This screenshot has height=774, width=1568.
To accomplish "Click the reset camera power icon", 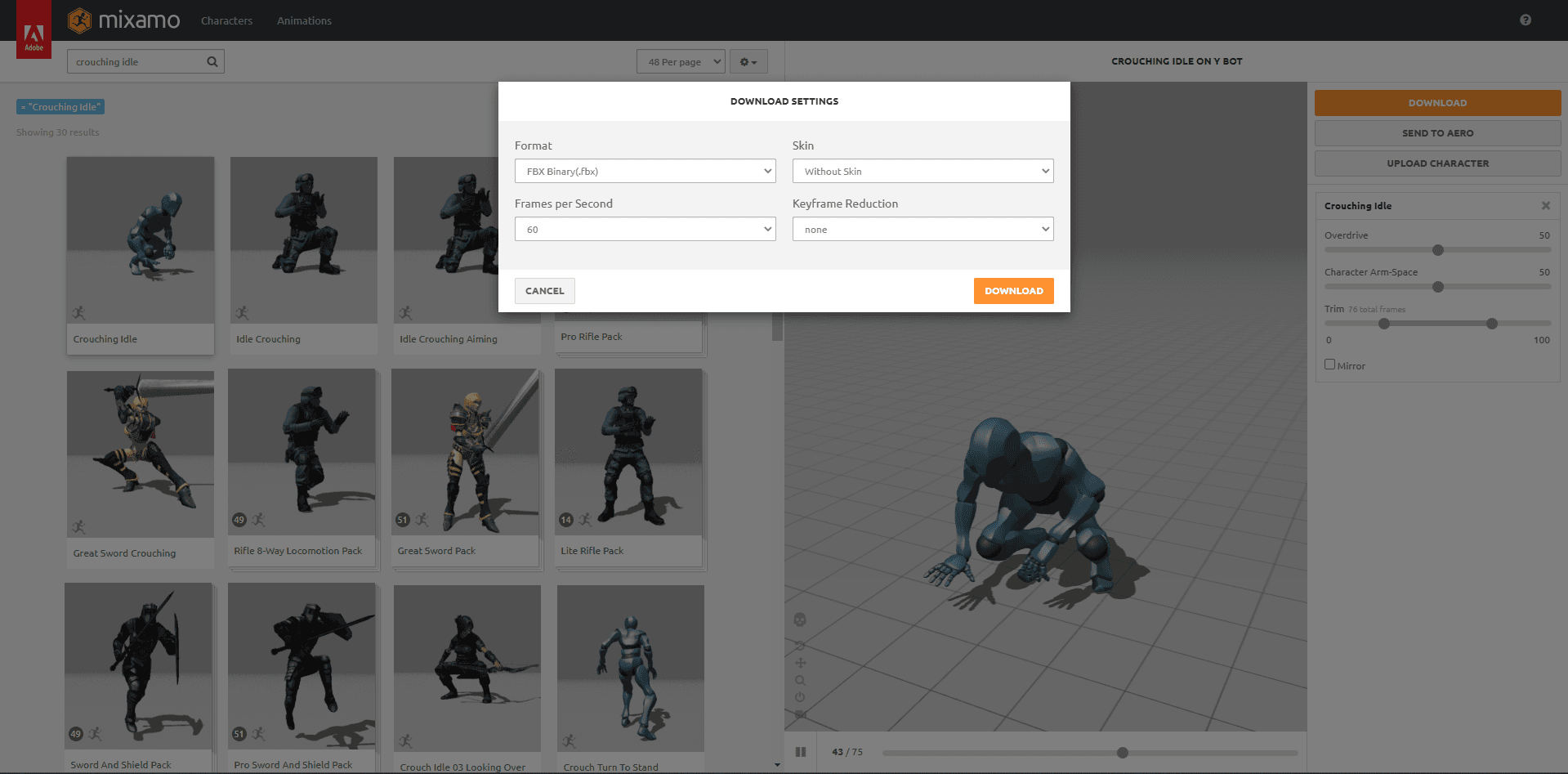I will point(800,697).
